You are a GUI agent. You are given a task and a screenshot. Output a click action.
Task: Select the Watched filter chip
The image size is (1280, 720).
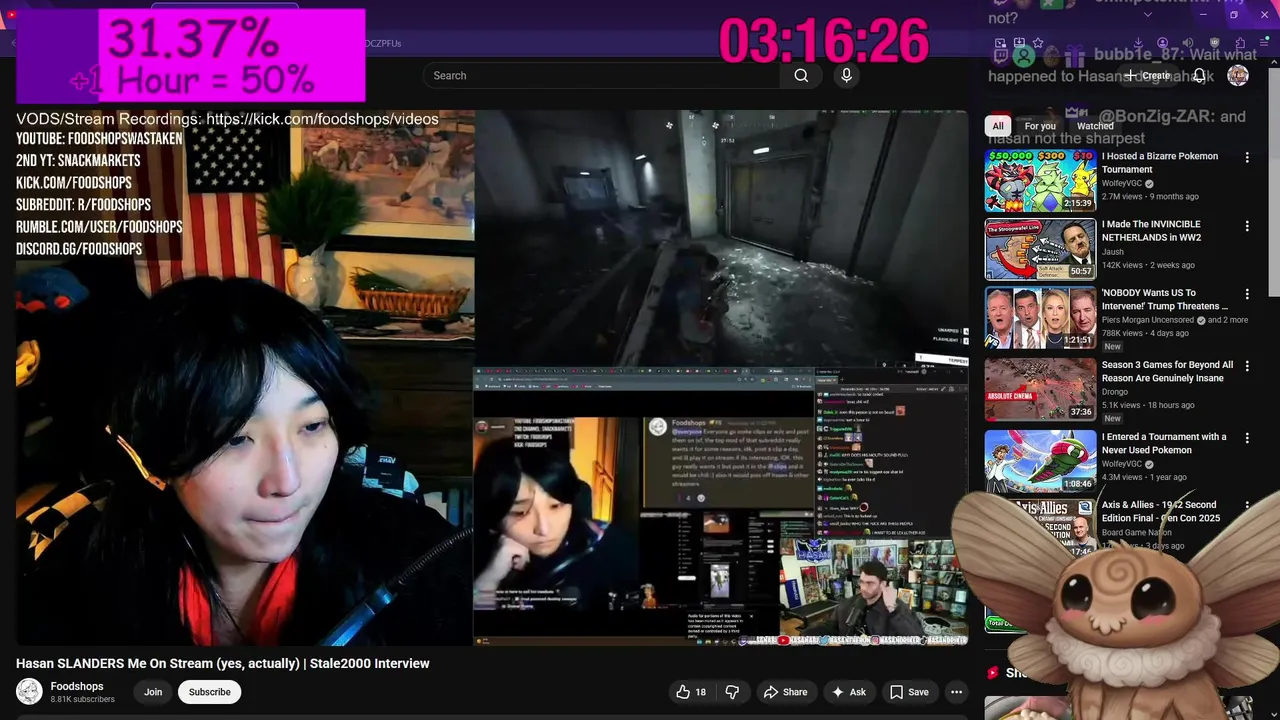click(x=1095, y=126)
